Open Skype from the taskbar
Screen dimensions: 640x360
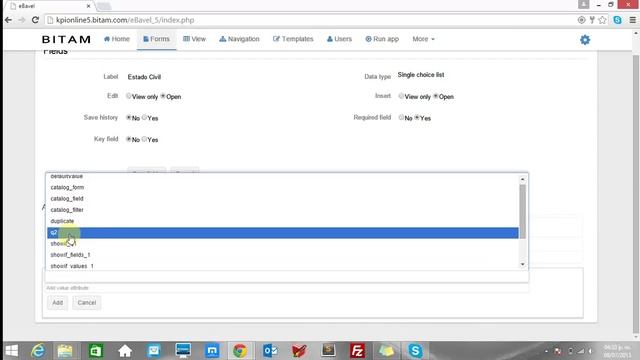[x=415, y=351]
